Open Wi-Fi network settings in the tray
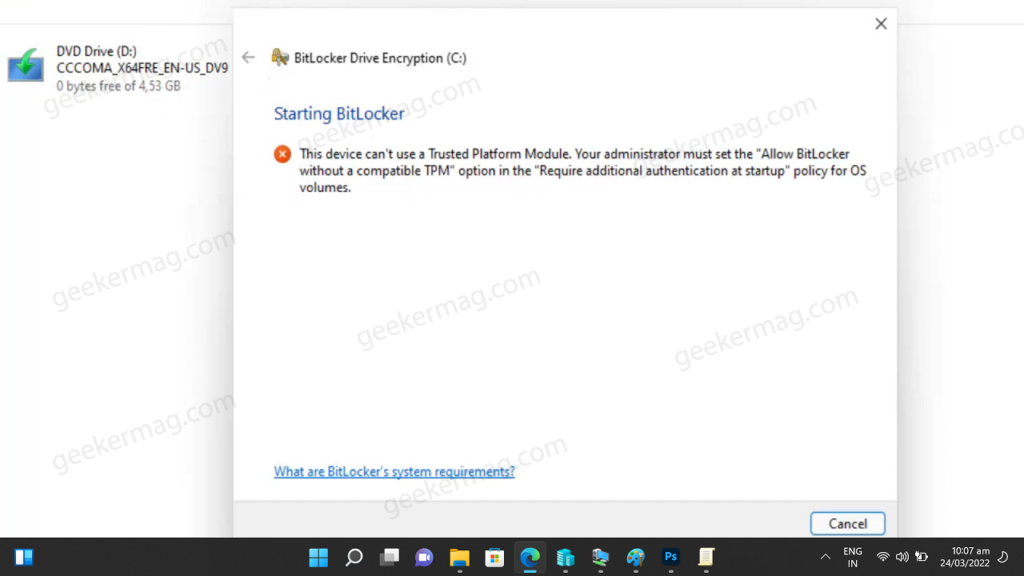The width and height of the screenshot is (1024, 576). click(x=883, y=557)
